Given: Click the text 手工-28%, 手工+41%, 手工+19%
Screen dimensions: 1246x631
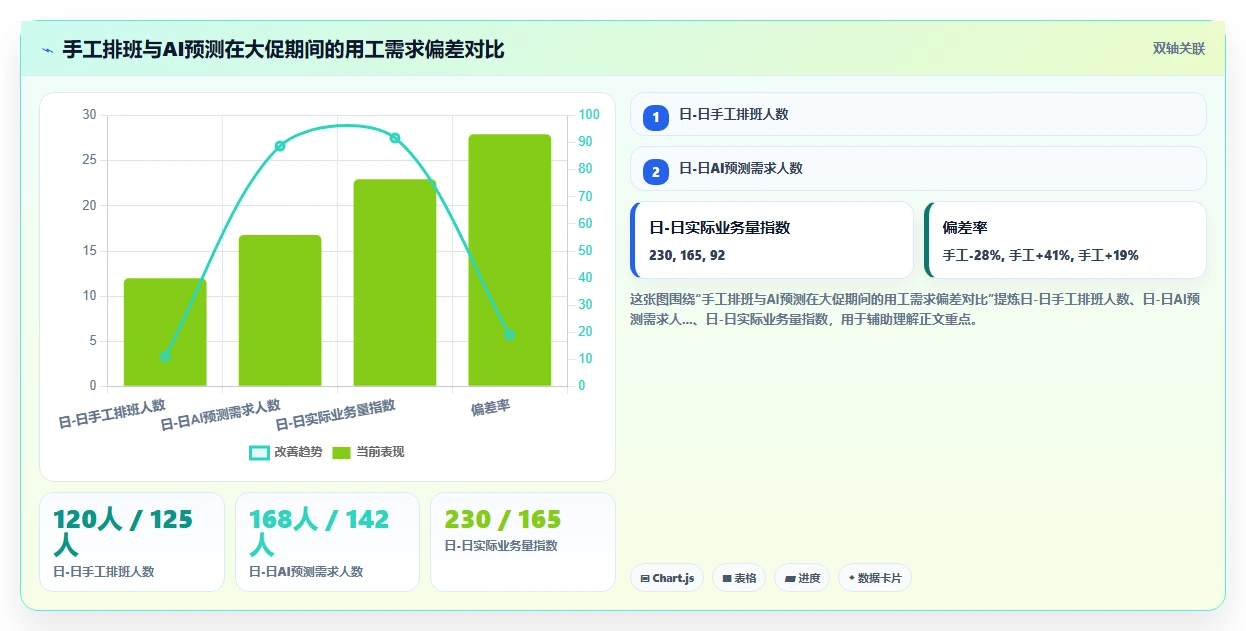Looking at the screenshot, I should (1040, 256).
